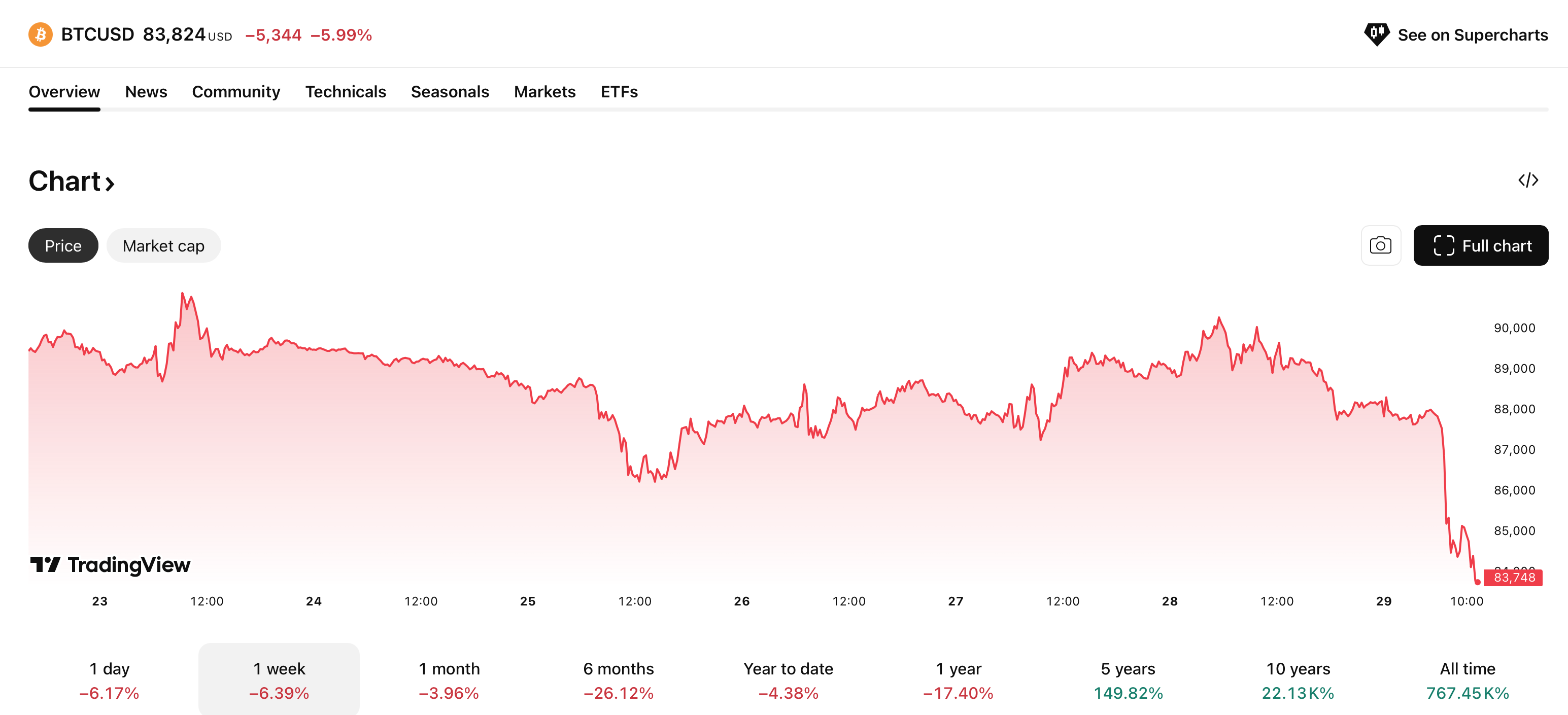
Task: Click the Supercharts candlestick icon
Action: [1376, 34]
